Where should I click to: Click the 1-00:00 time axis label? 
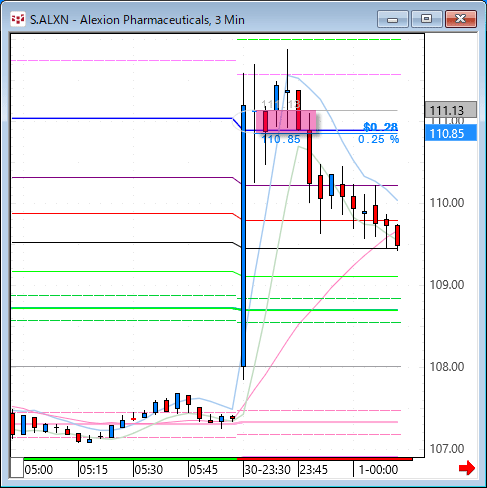point(378,470)
